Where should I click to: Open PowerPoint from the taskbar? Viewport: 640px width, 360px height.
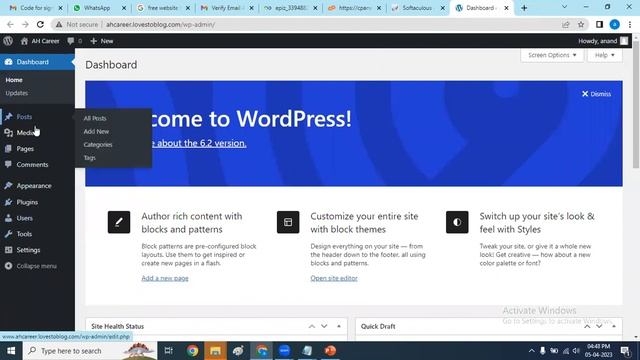(x=330, y=351)
